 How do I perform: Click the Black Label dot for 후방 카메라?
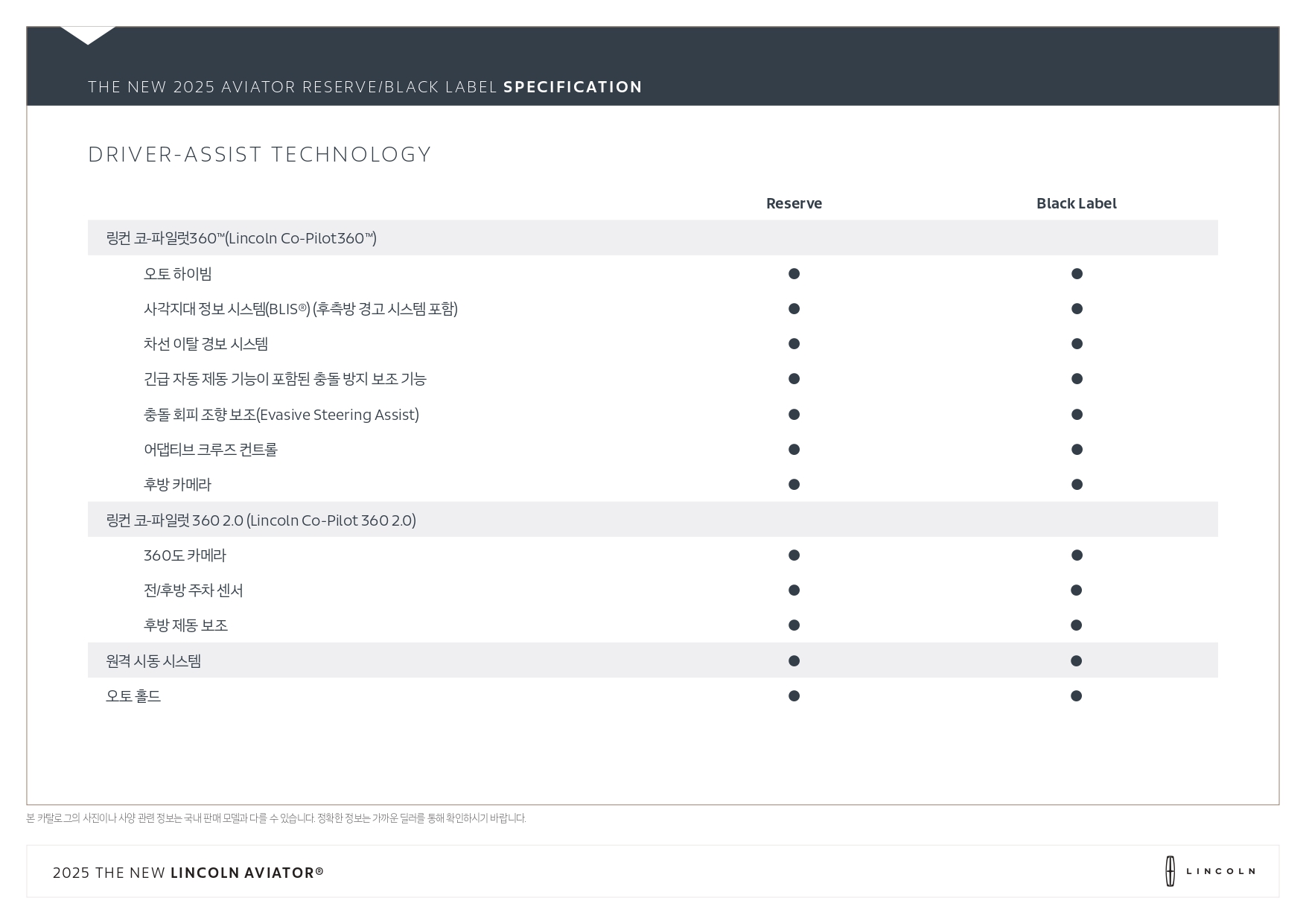pos(1077,485)
